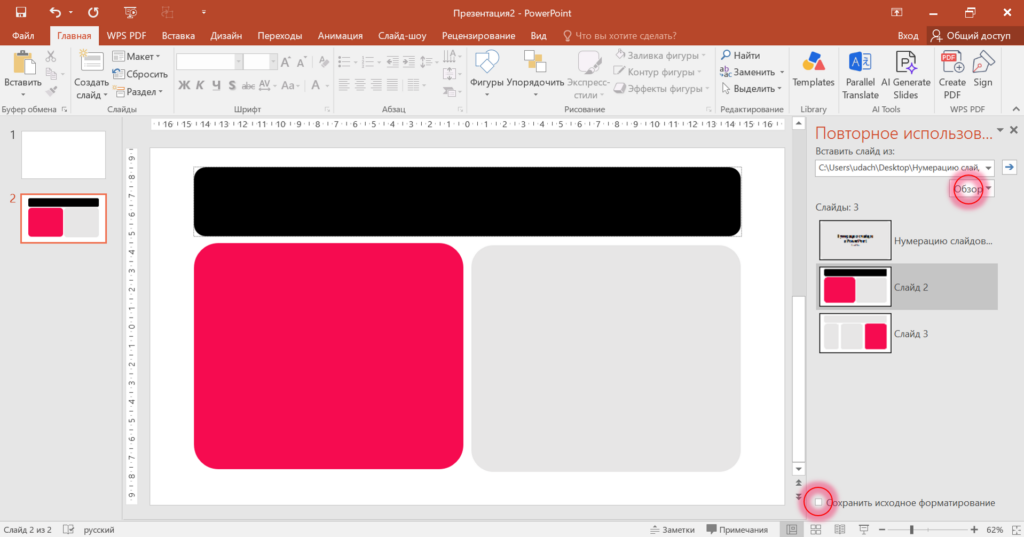Open the Вид tab
The width and height of the screenshot is (1024, 537).
(538, 36)
